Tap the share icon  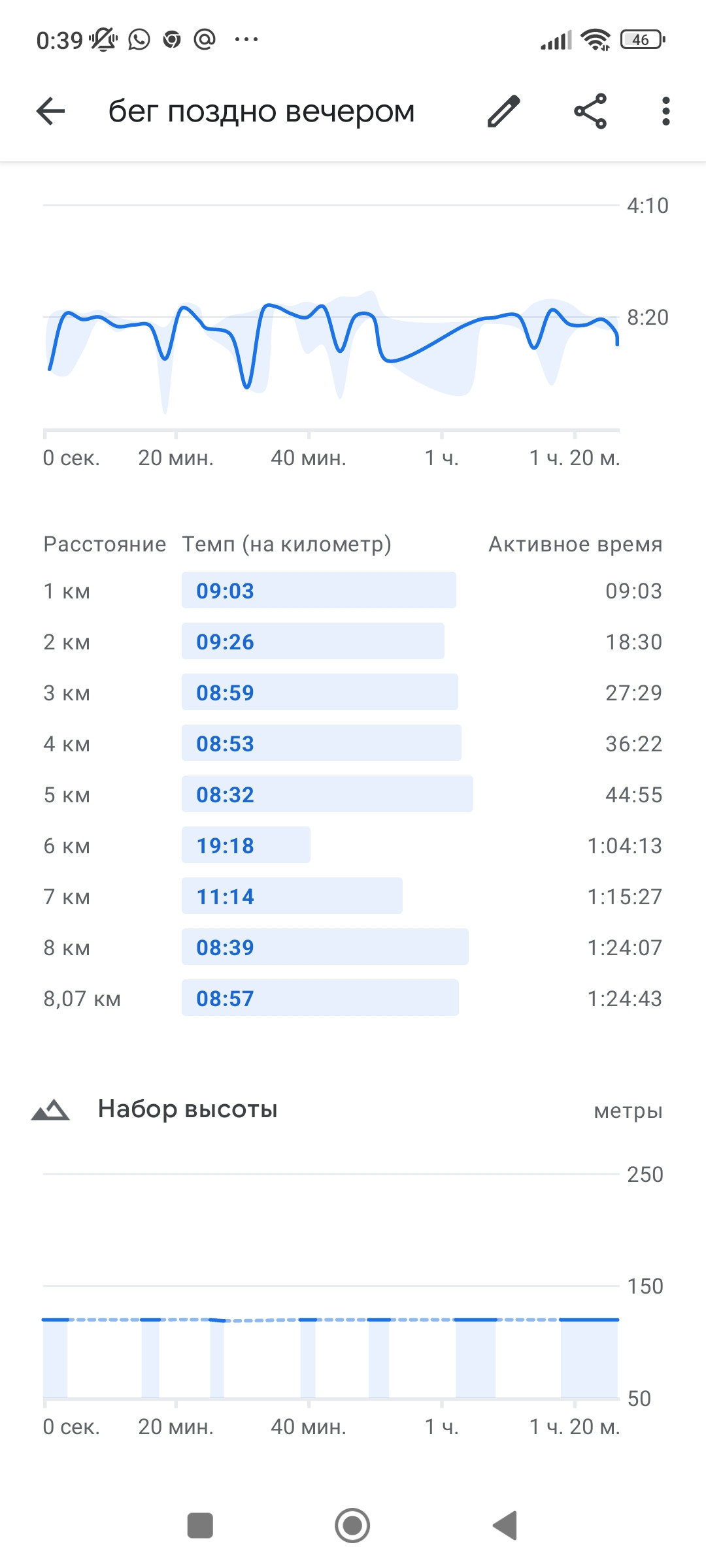coord(590,111)
